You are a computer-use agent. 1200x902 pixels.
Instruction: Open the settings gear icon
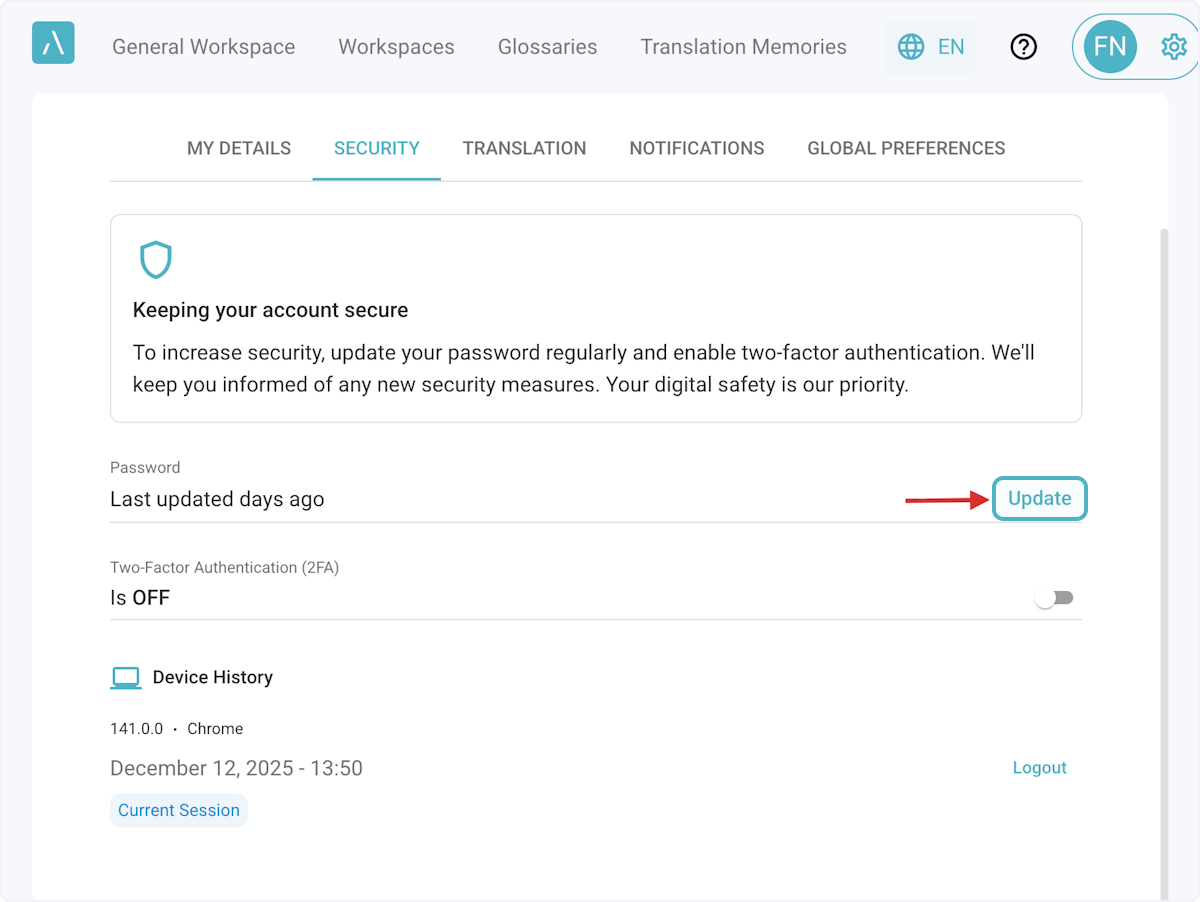1173,47
